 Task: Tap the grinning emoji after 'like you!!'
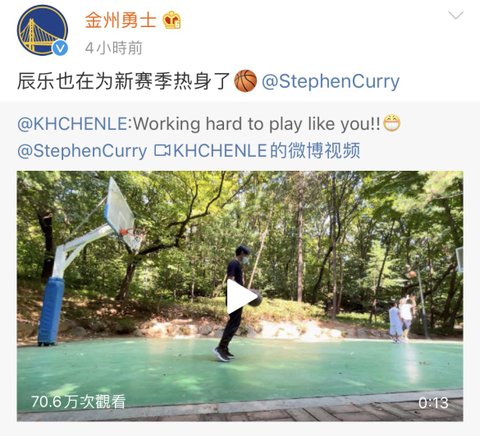[x=392, y=123]
